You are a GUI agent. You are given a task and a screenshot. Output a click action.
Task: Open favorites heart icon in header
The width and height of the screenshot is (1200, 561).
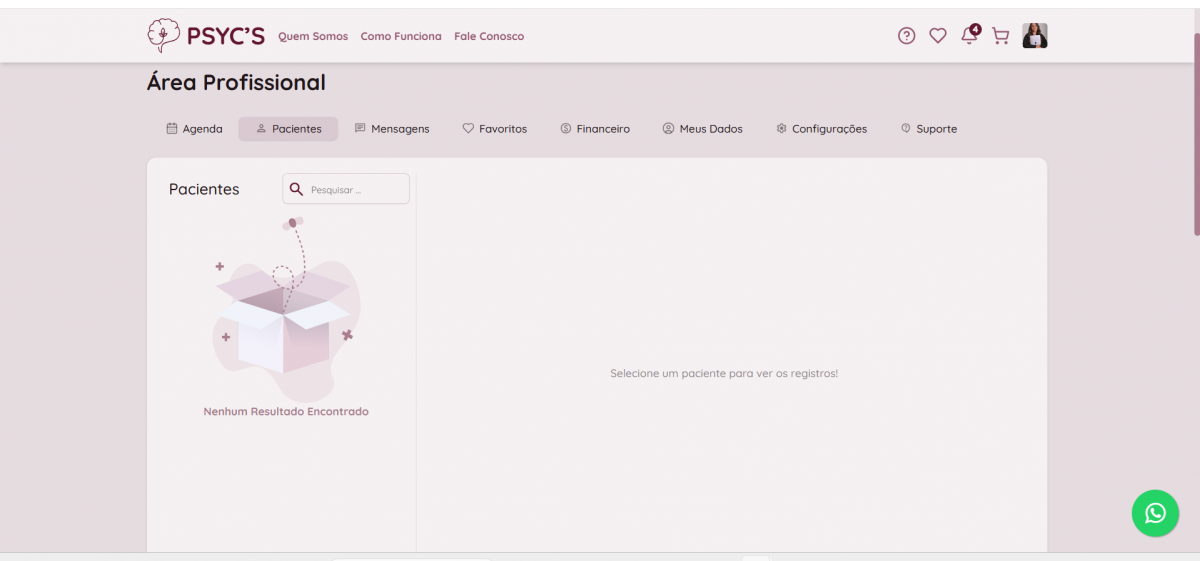click(938, 36)
